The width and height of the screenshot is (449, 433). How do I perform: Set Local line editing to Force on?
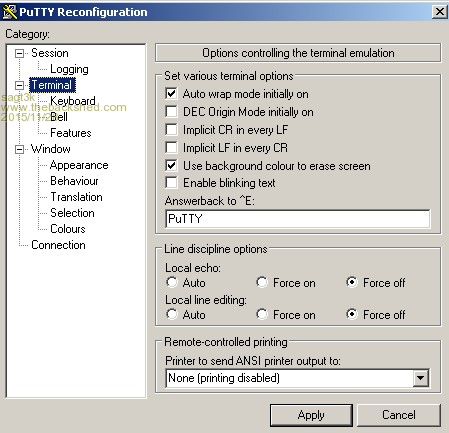coord(262,315)
